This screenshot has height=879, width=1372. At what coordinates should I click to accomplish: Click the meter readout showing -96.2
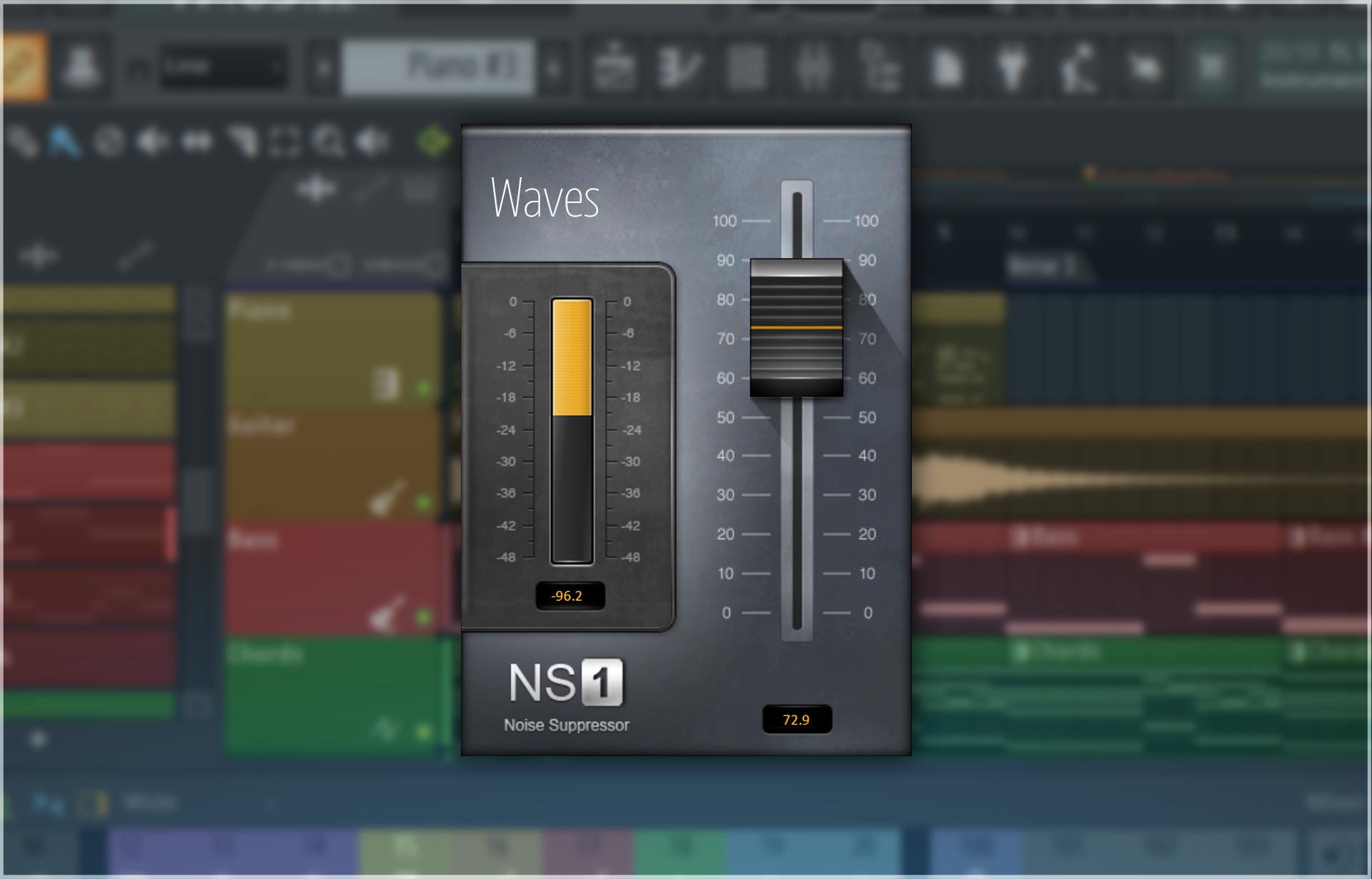tap(570, 595)
